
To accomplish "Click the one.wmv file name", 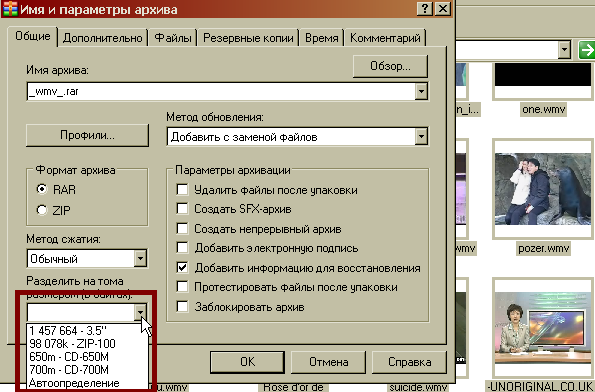I will [543, 109].
